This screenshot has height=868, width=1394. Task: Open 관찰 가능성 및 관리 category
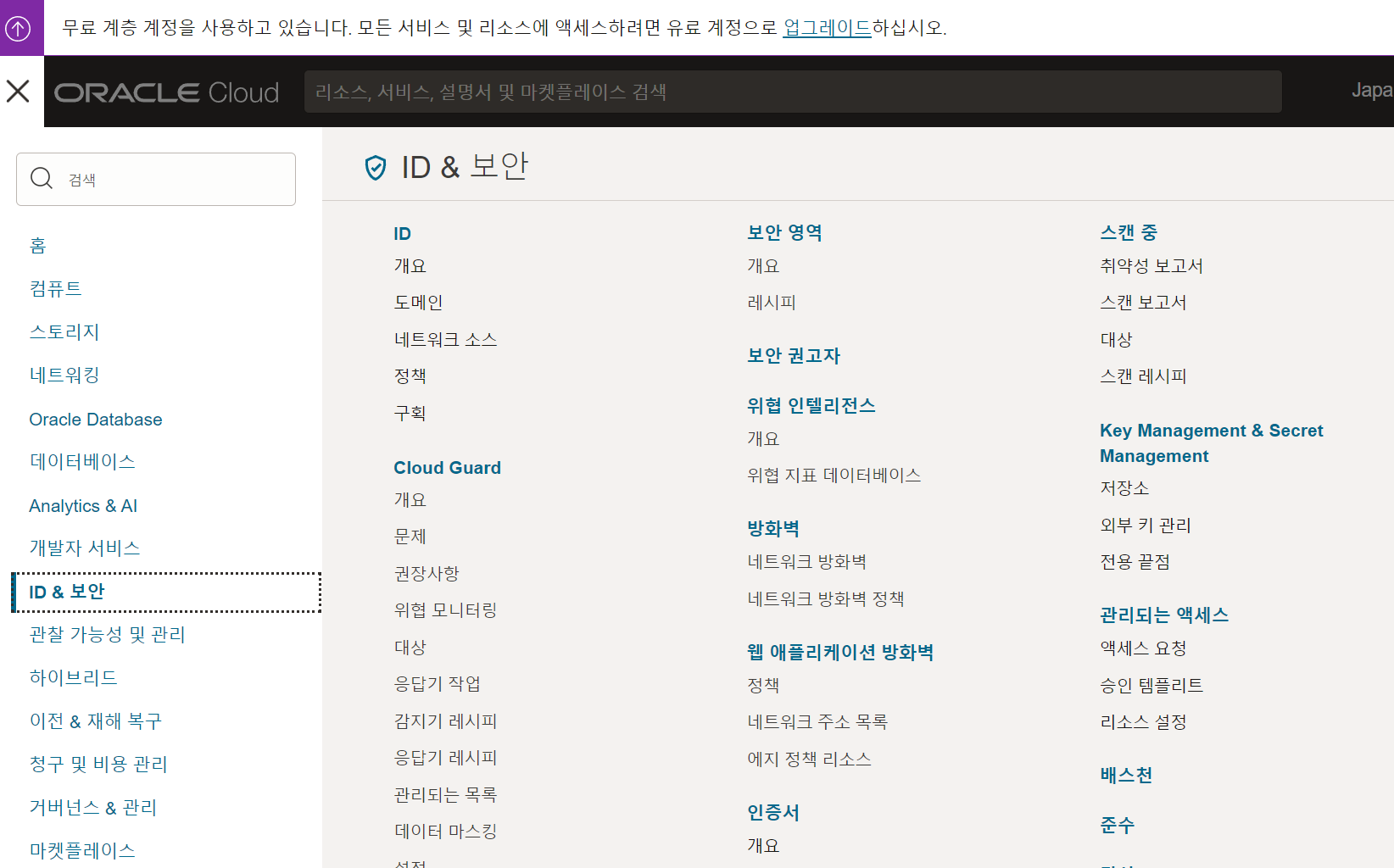tap(107, 635)
